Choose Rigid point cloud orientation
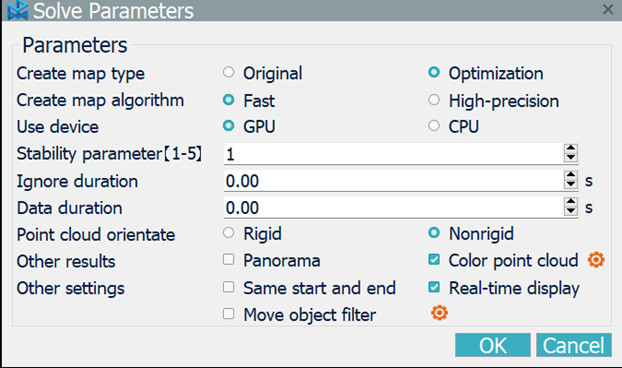This screenshot has height=368, width=622. pos(228,233)
